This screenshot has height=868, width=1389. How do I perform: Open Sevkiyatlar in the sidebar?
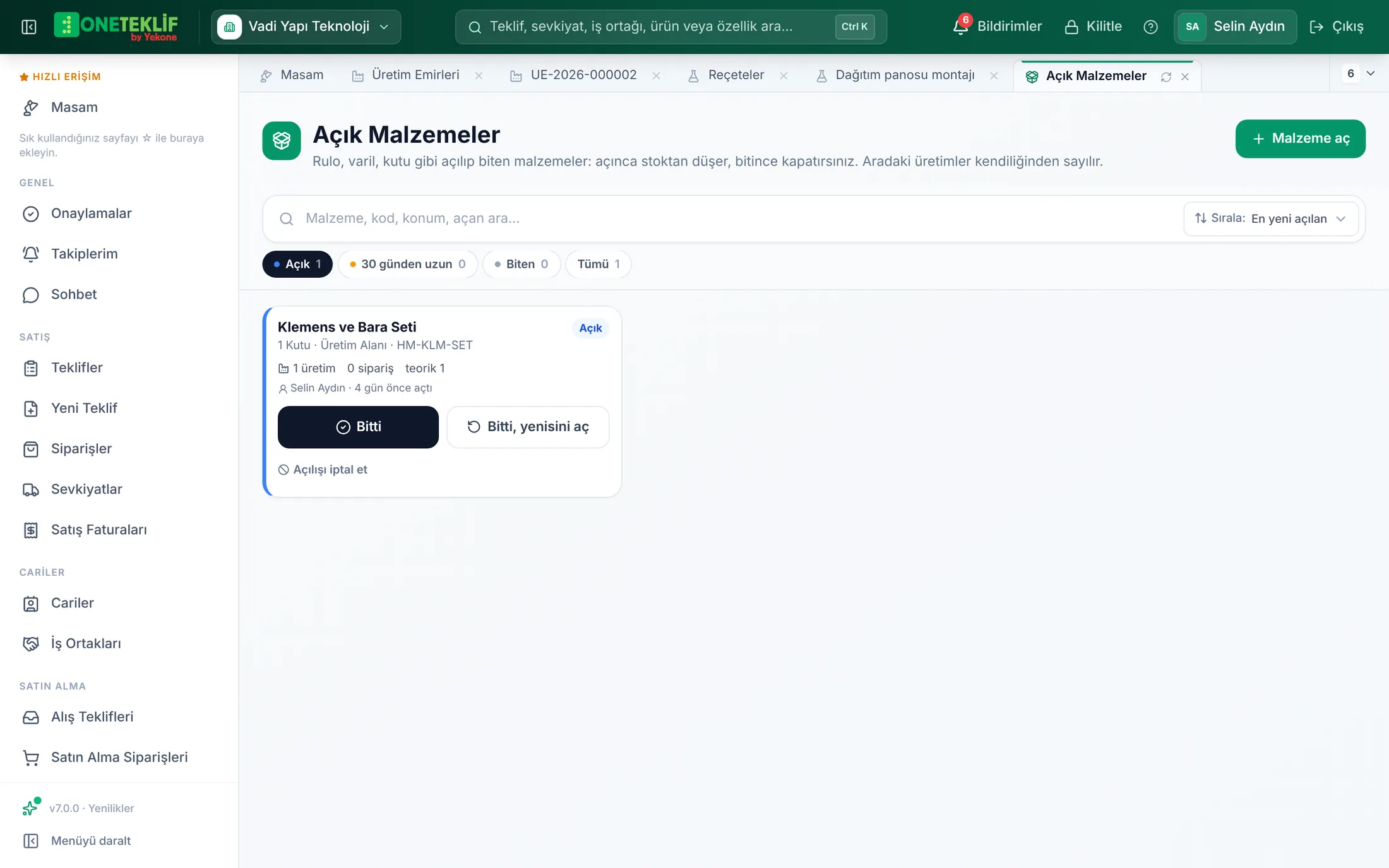pyautogui.click(x=119, y=489)
